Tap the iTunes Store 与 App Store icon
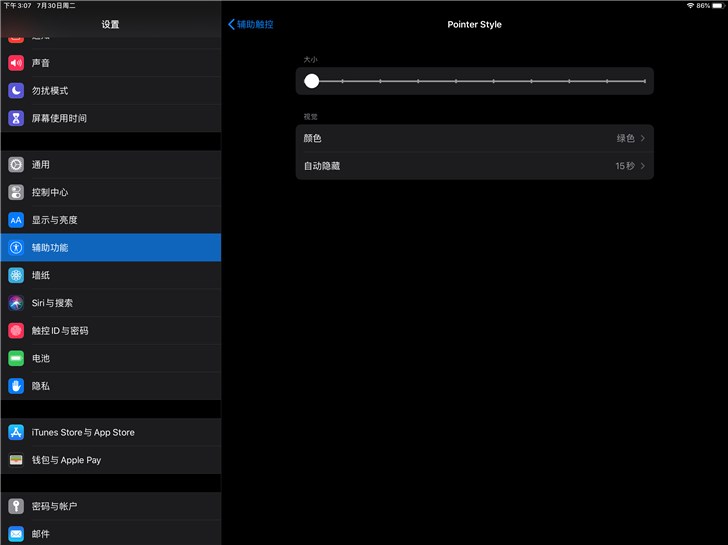This screenshot has width=728, height=545. tap(16, 432)
